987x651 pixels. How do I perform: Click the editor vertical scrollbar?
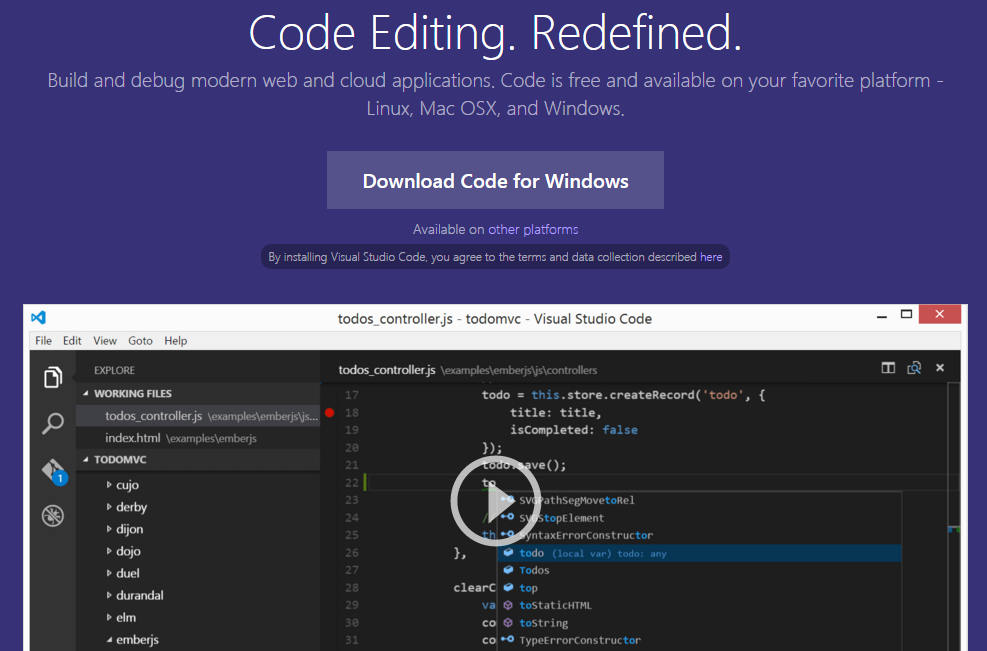coord(954,516)
